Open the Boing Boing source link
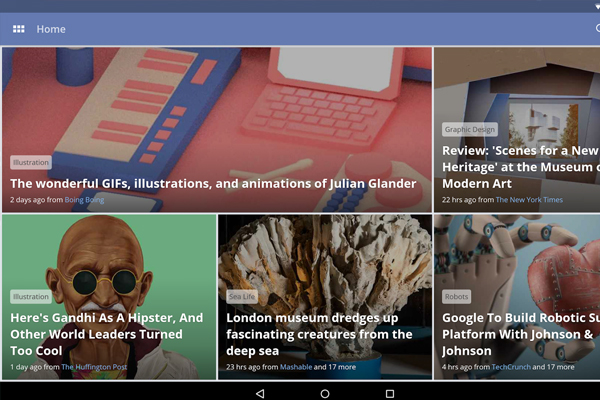This screenshot has width=600, height=400. pos(84,199)
